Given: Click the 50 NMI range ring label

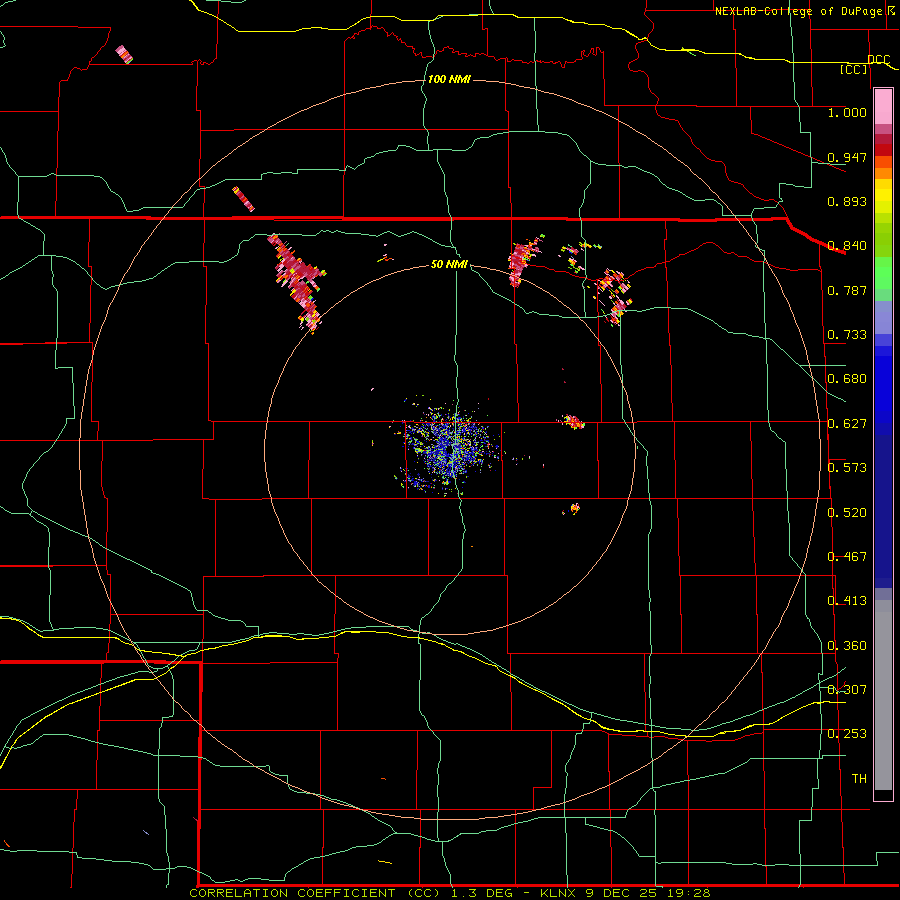Looking at the screenshot, I should (x=449, y=264).
